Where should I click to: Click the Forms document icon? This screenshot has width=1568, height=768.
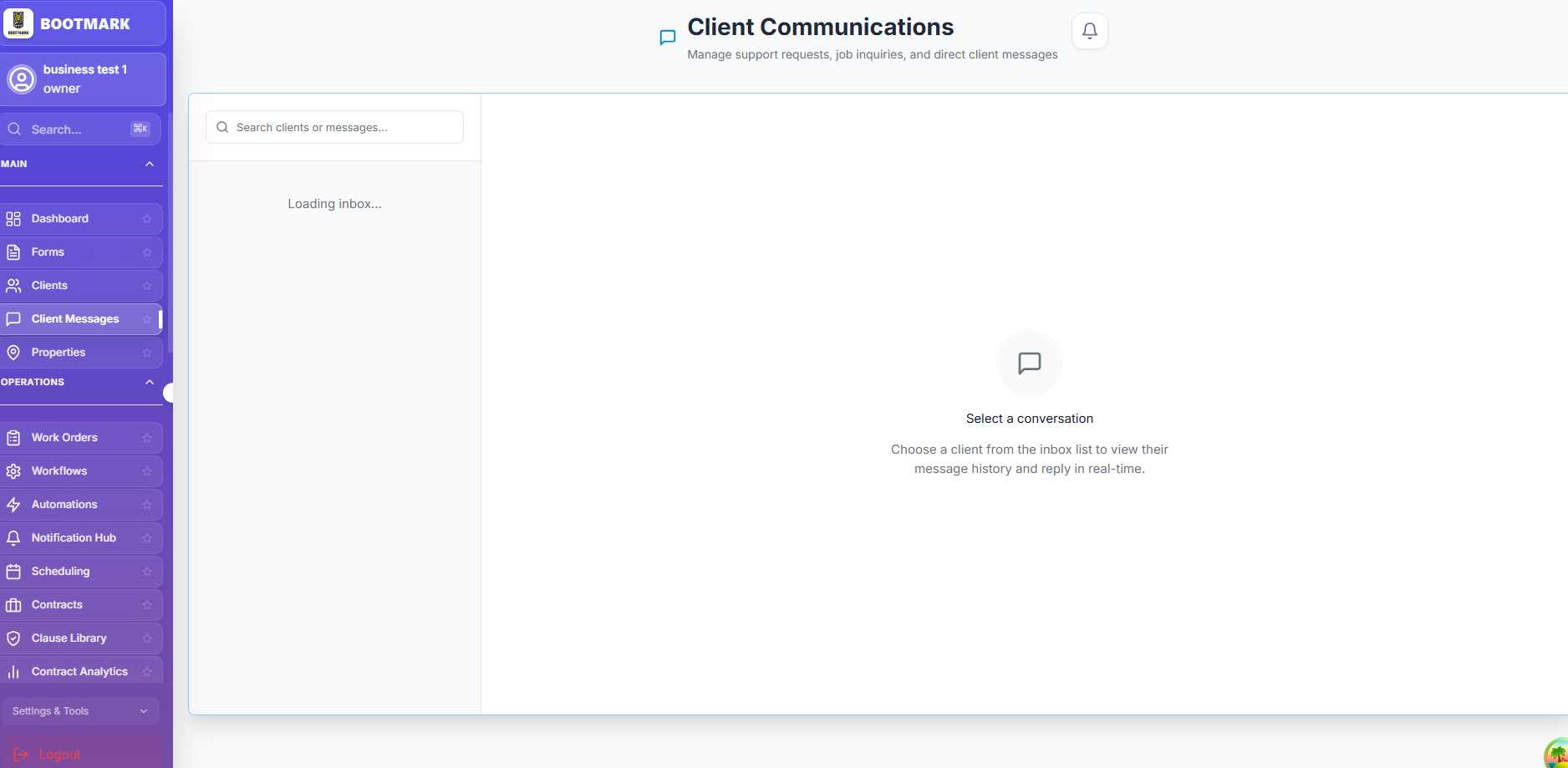tap(13, 252)
